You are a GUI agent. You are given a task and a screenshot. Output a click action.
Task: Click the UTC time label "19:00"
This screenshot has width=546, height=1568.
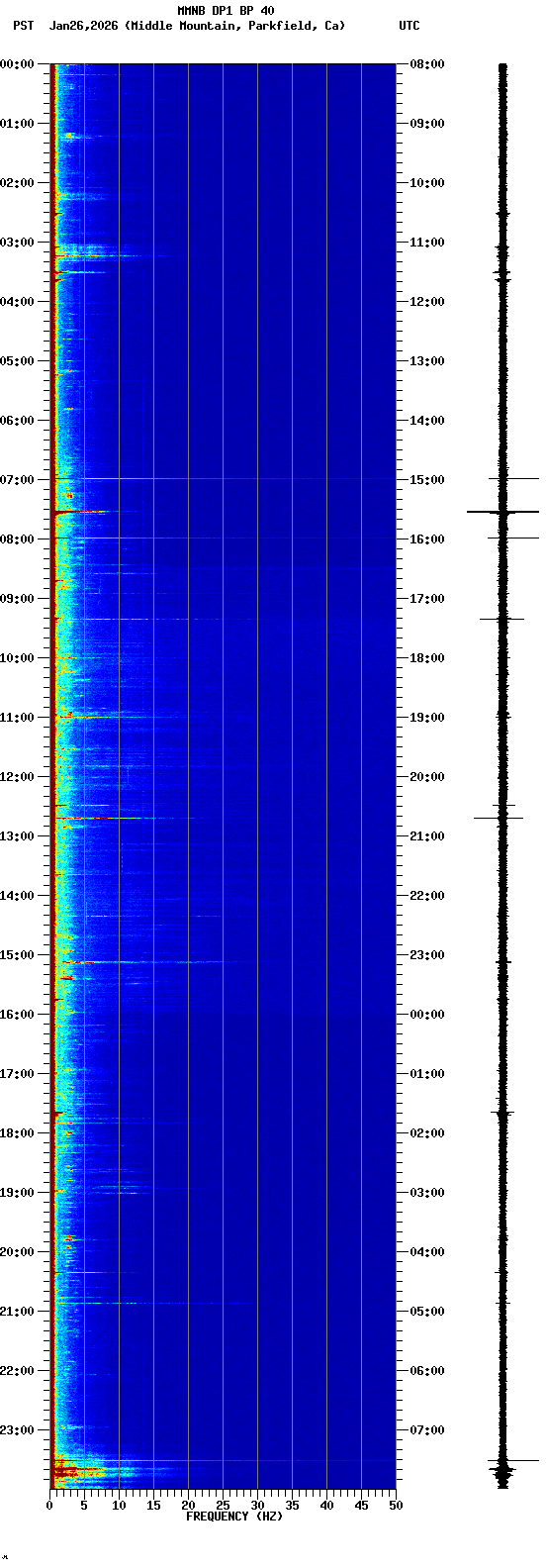[x=426, y=718]
